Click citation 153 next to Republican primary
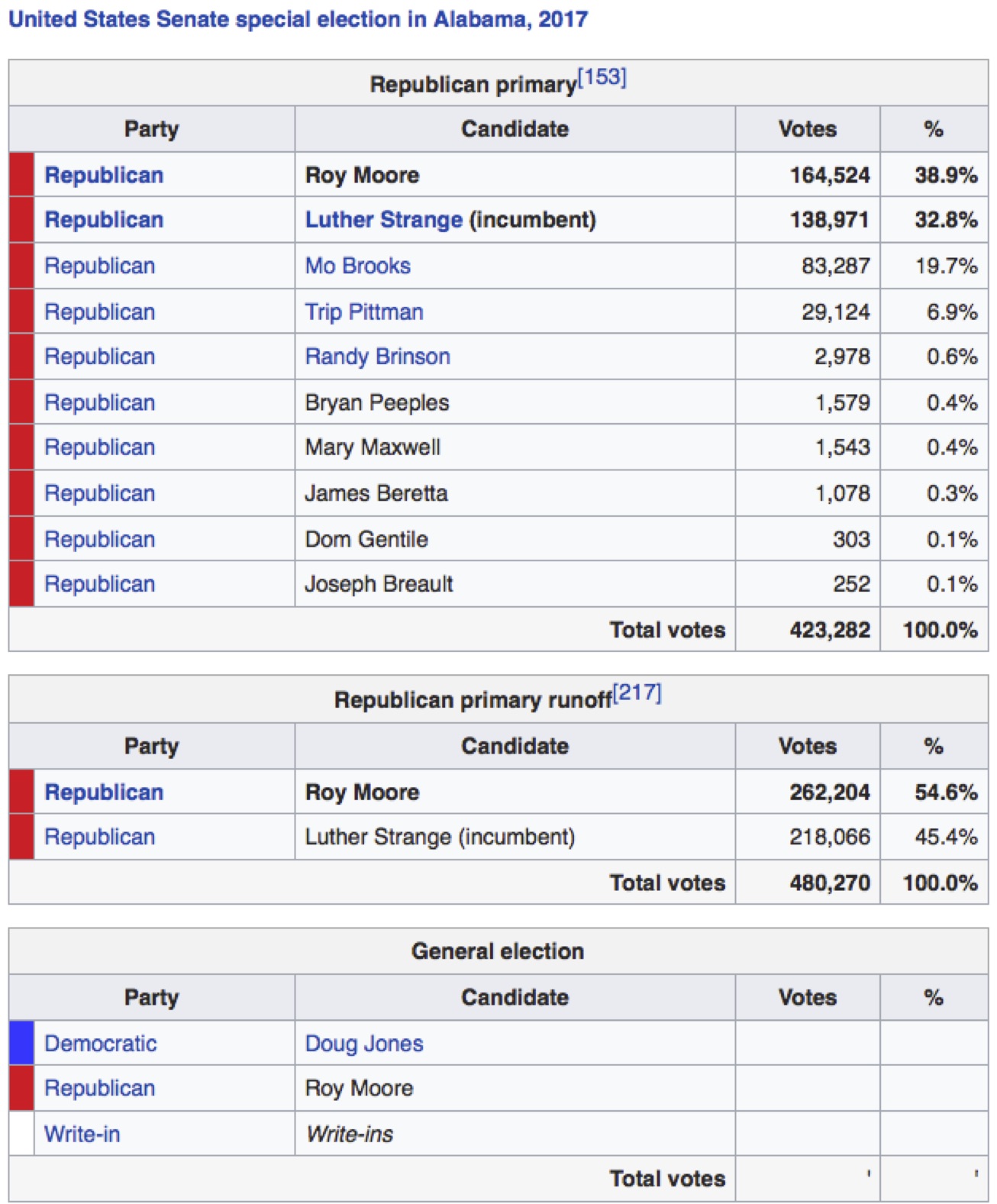997x1204 pixels. point(602,78)
